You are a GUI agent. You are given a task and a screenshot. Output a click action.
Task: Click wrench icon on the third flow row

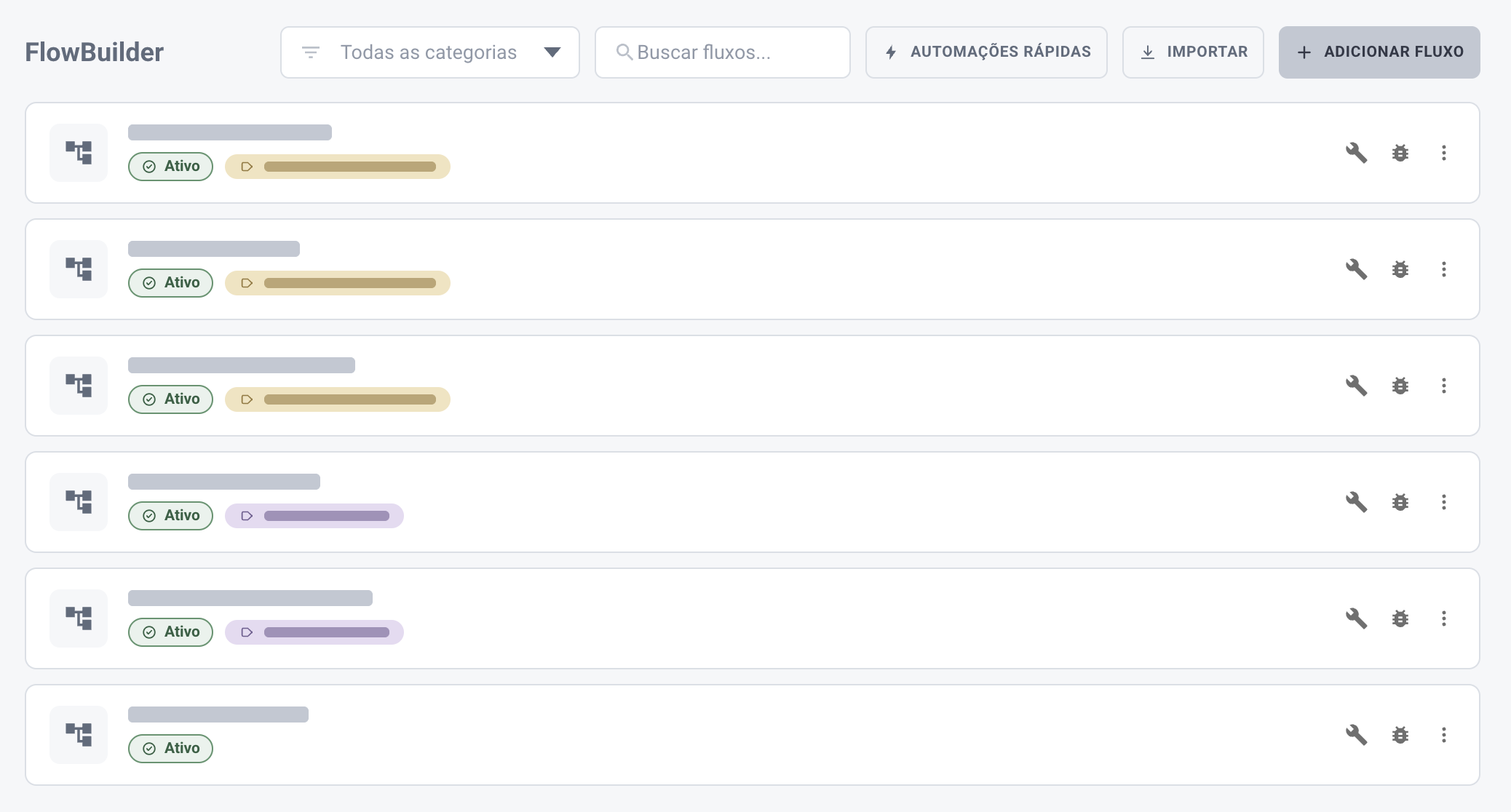click(1356, 386)
